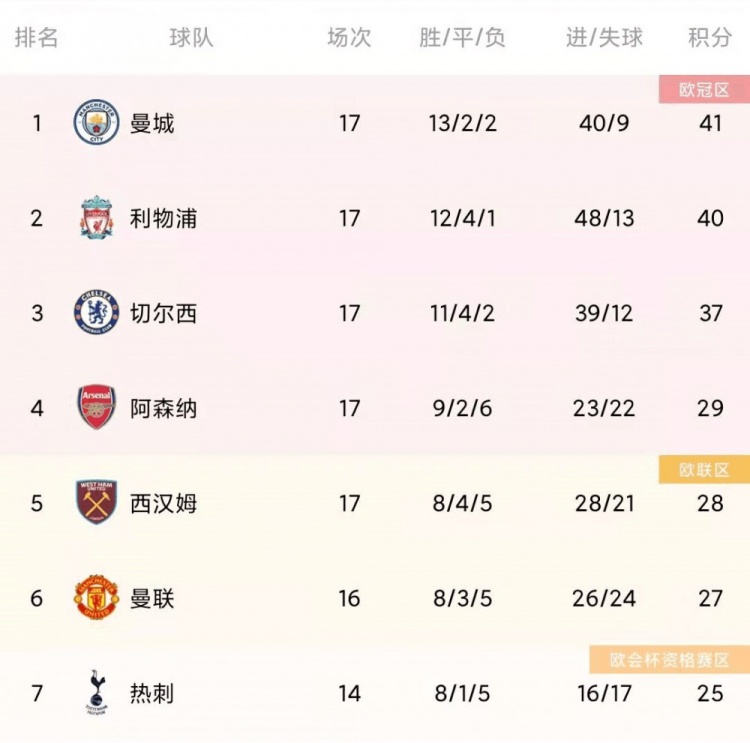The width and height of the screenshot is (750, 743).
Task: Click the 胜/平/负 column header
Action: coord(462,38)
